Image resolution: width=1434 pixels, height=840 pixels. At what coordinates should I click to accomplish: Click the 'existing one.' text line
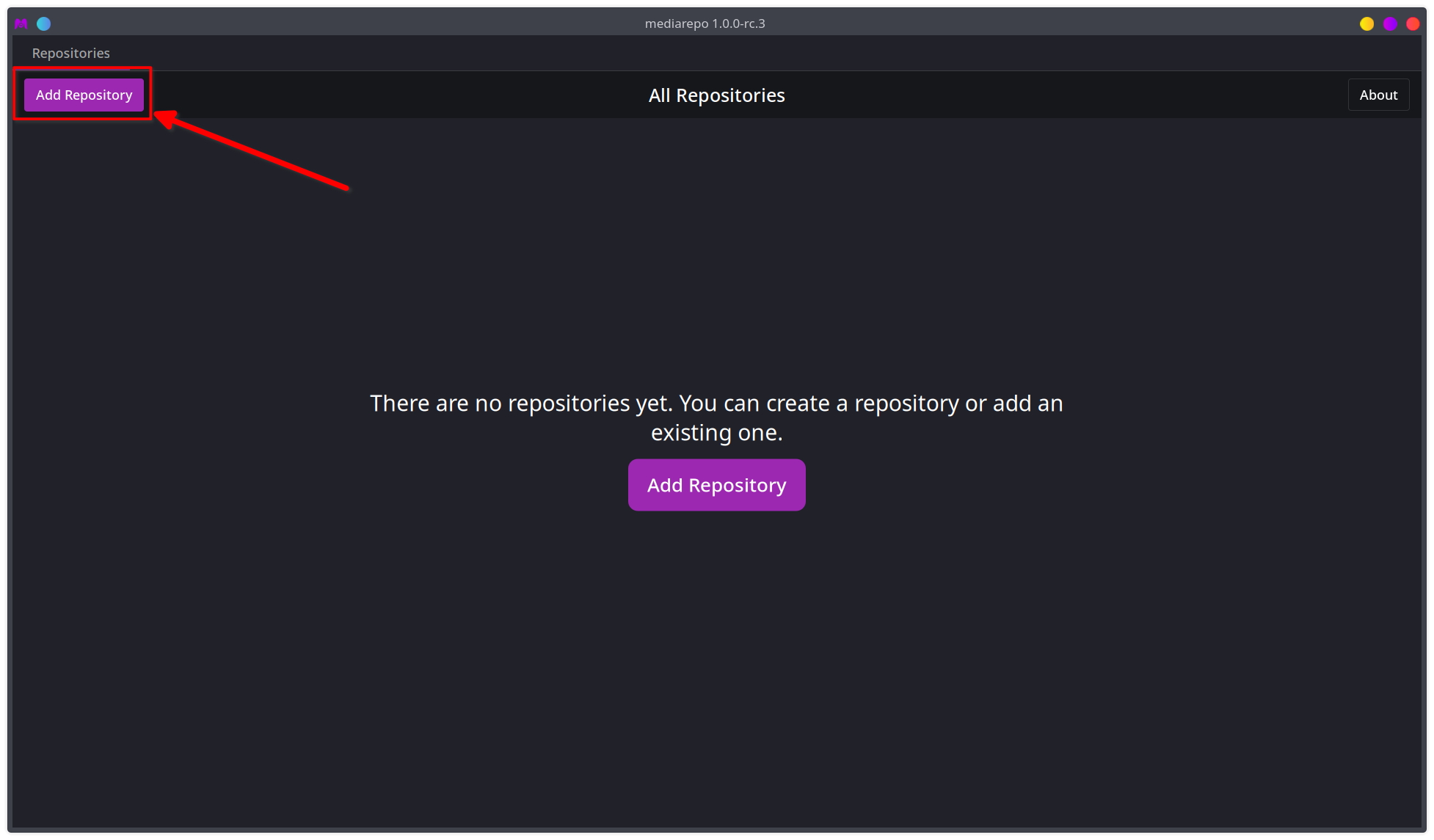(716, 433)
